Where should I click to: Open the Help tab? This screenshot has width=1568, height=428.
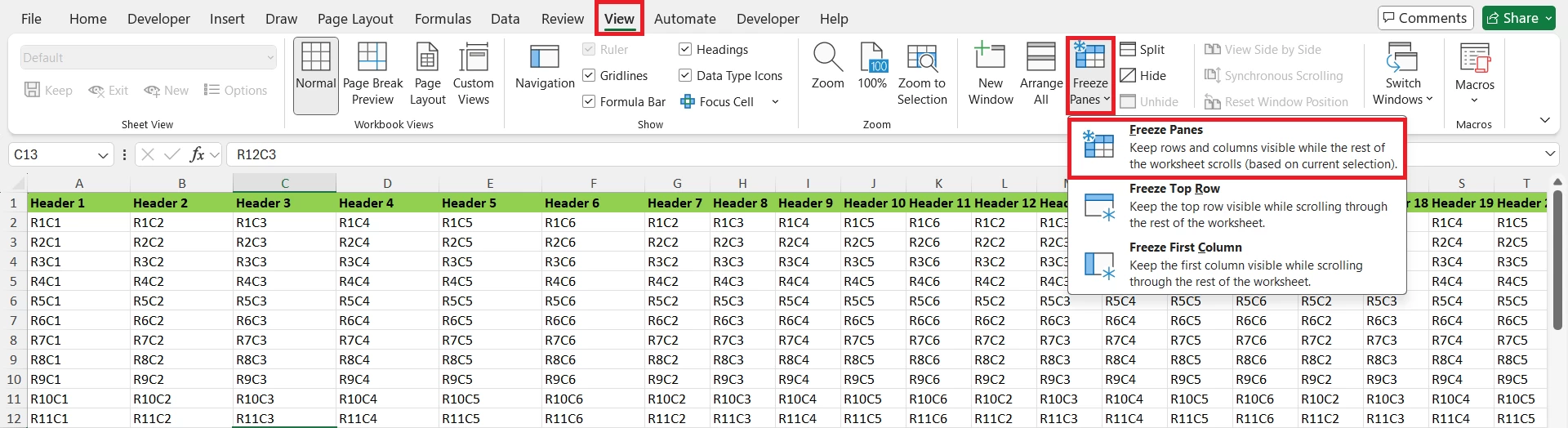click(834, 19)
